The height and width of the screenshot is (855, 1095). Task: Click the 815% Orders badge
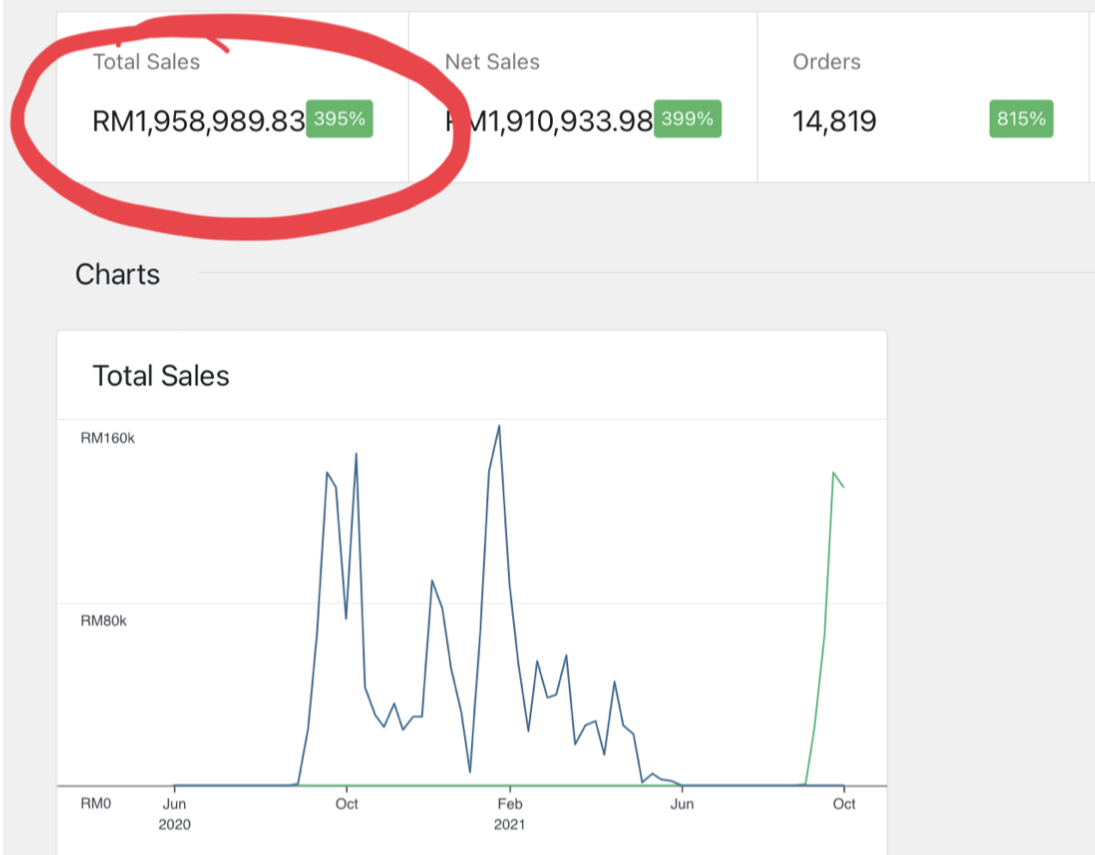tap(1021, 119)
